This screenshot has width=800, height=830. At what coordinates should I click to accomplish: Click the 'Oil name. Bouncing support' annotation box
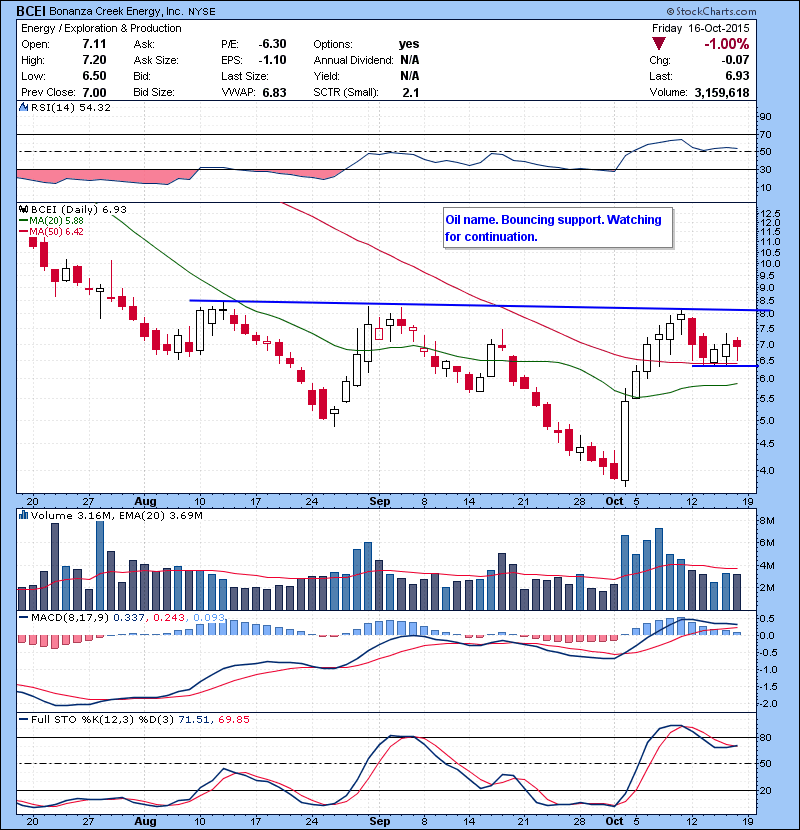[x=558, y=228]
